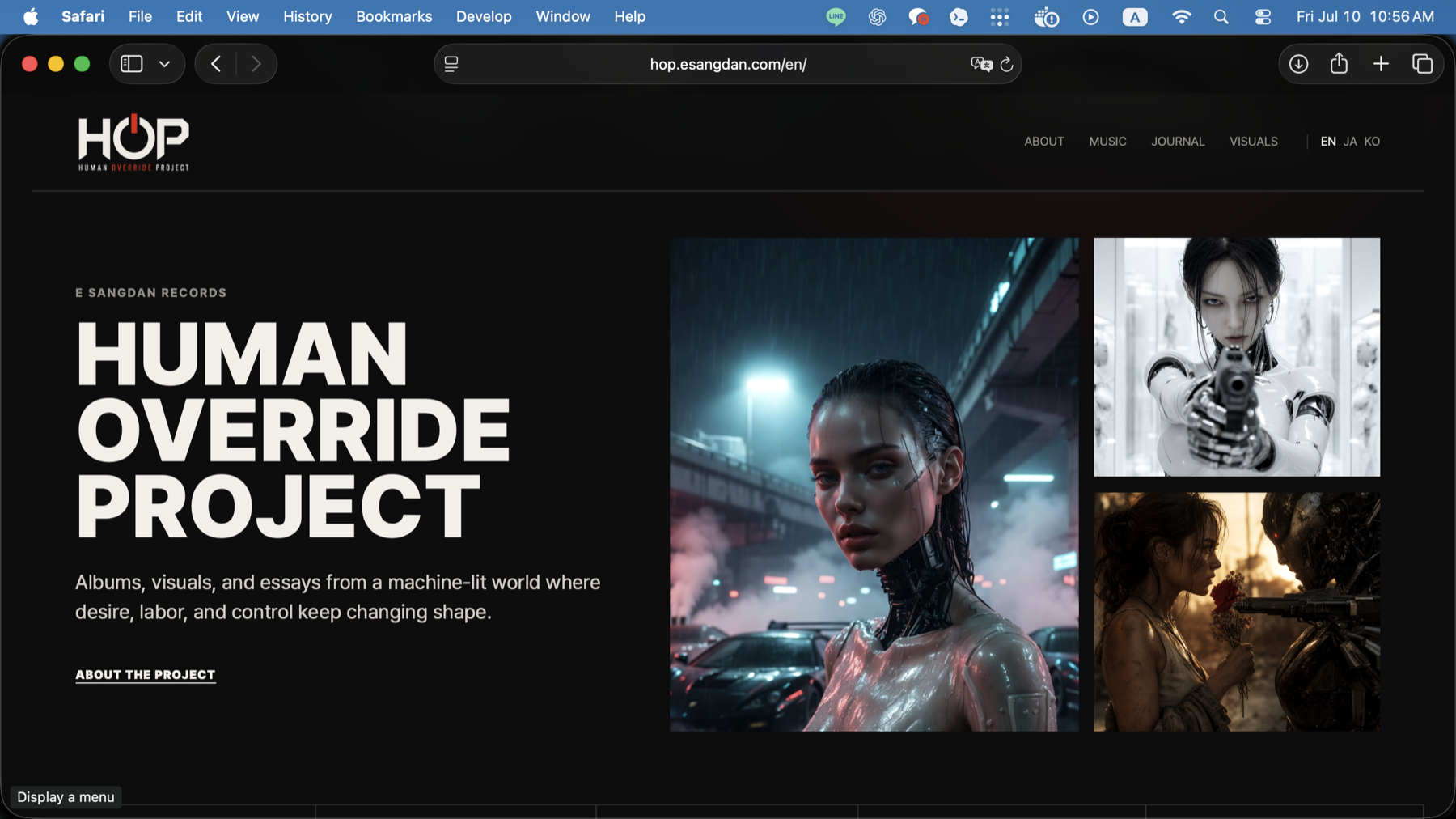Open the ABOUT nav link
Screen dimensions: 1456x819
pos(1043,142)
